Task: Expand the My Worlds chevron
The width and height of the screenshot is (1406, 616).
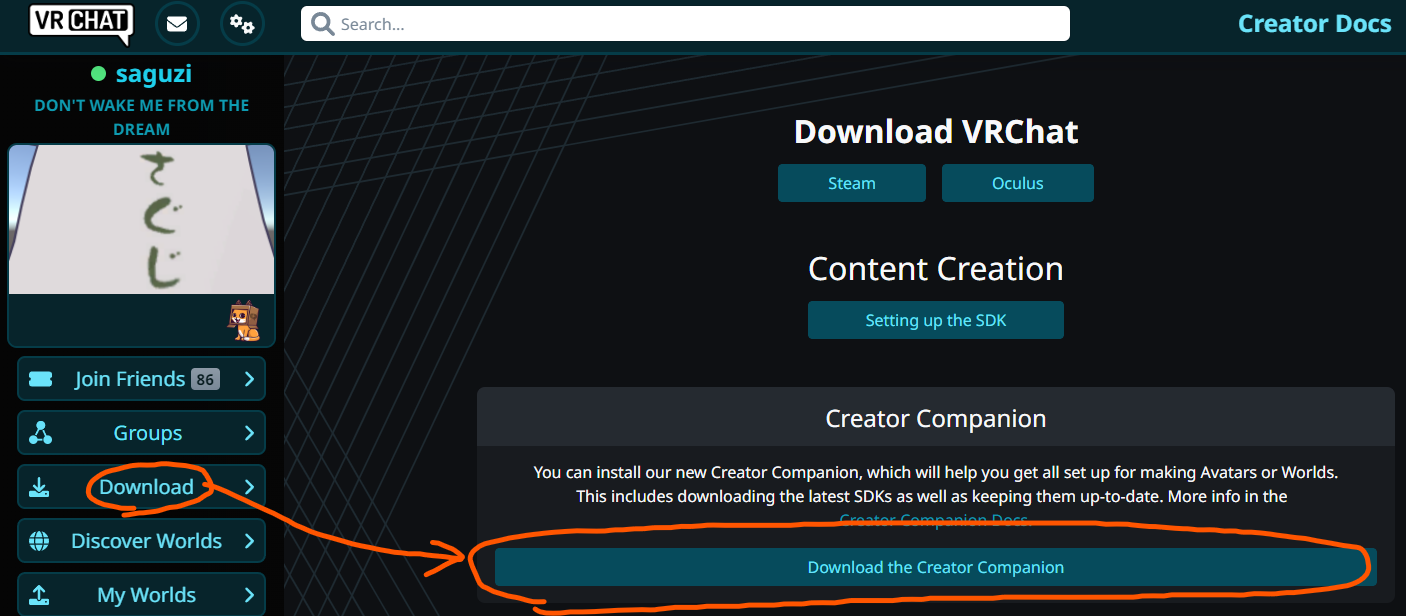Action: point(249,595)
